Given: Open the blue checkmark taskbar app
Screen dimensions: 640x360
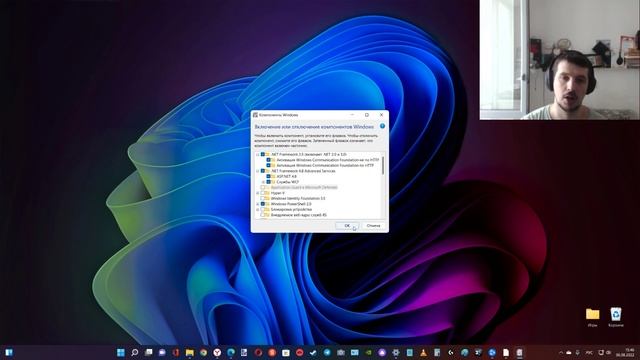Looking at the screenshot, I should click(x=313, y=352).
